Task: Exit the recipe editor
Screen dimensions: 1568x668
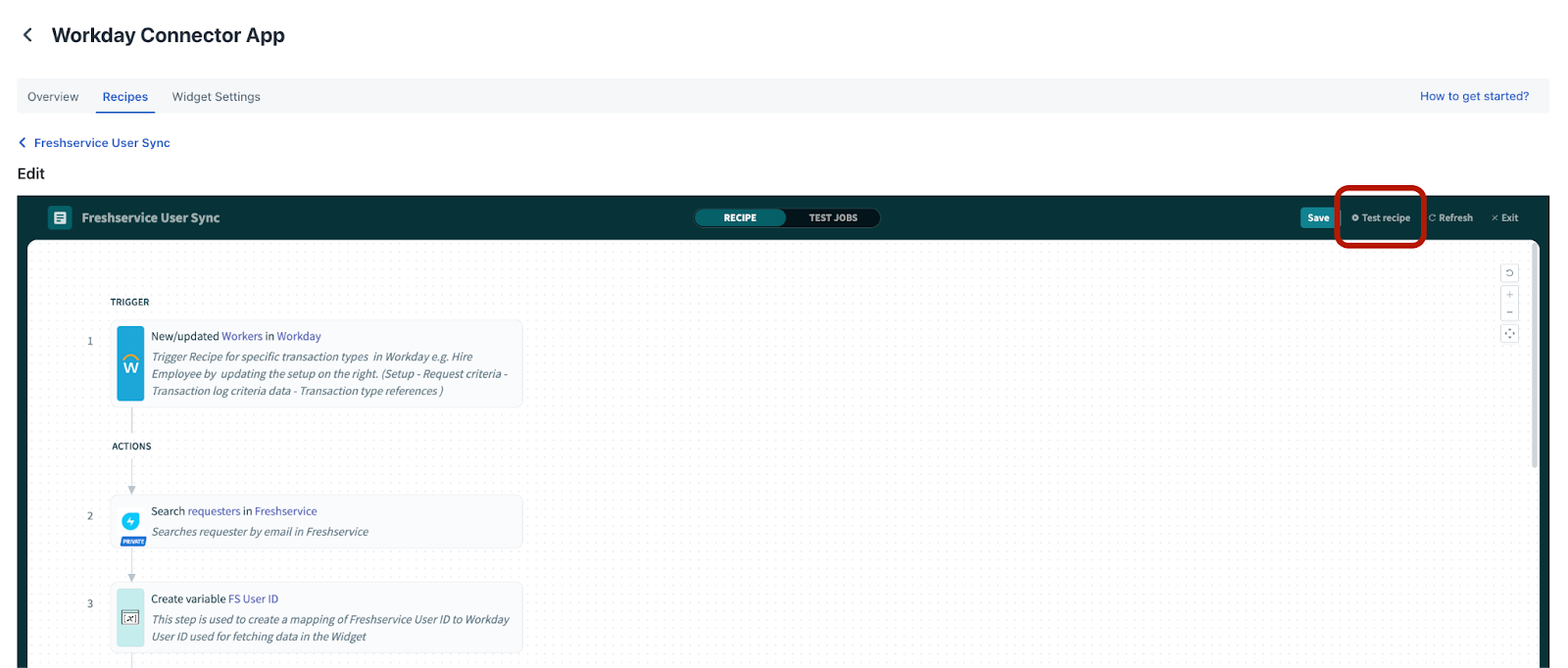Action: [x=1504, y=217]
